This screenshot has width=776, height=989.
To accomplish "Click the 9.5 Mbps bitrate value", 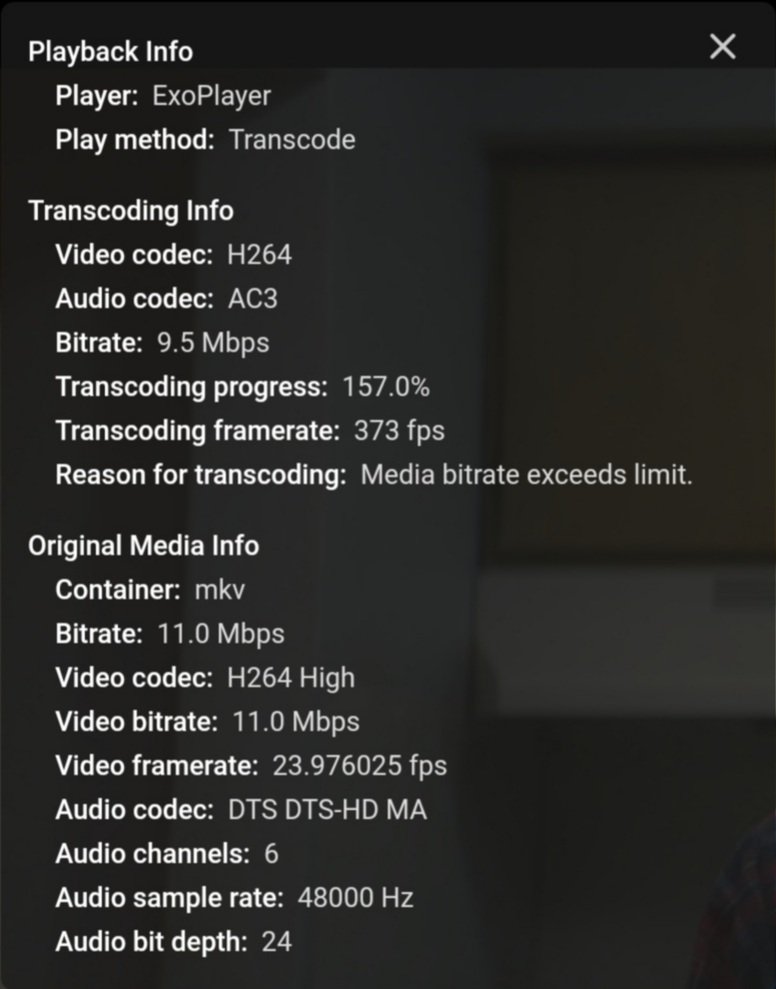I will tap(211, 342).
